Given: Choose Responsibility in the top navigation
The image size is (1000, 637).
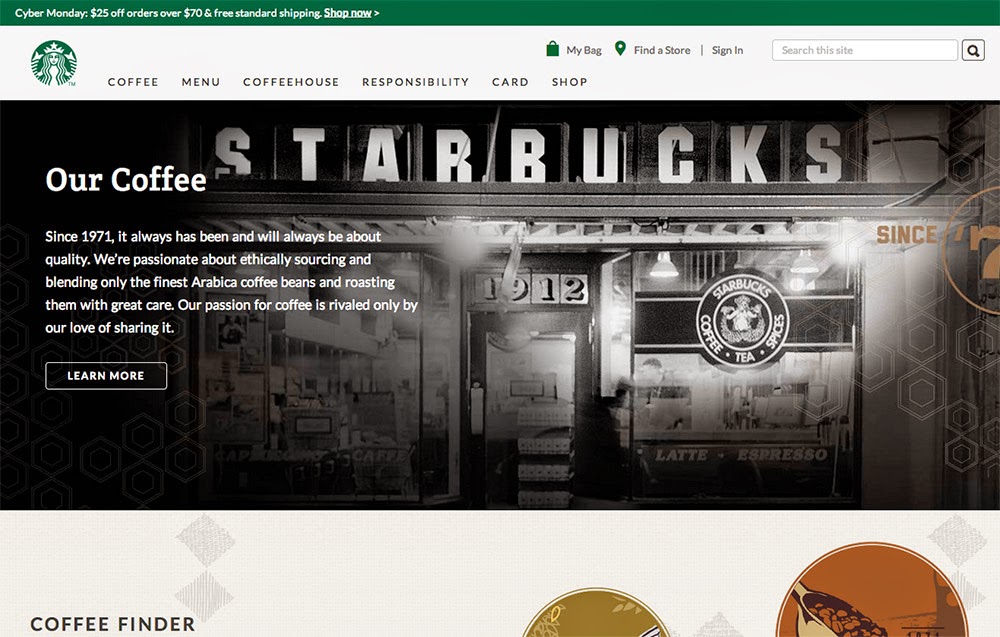Looking at the screenshot, I should tap(415, 82).
